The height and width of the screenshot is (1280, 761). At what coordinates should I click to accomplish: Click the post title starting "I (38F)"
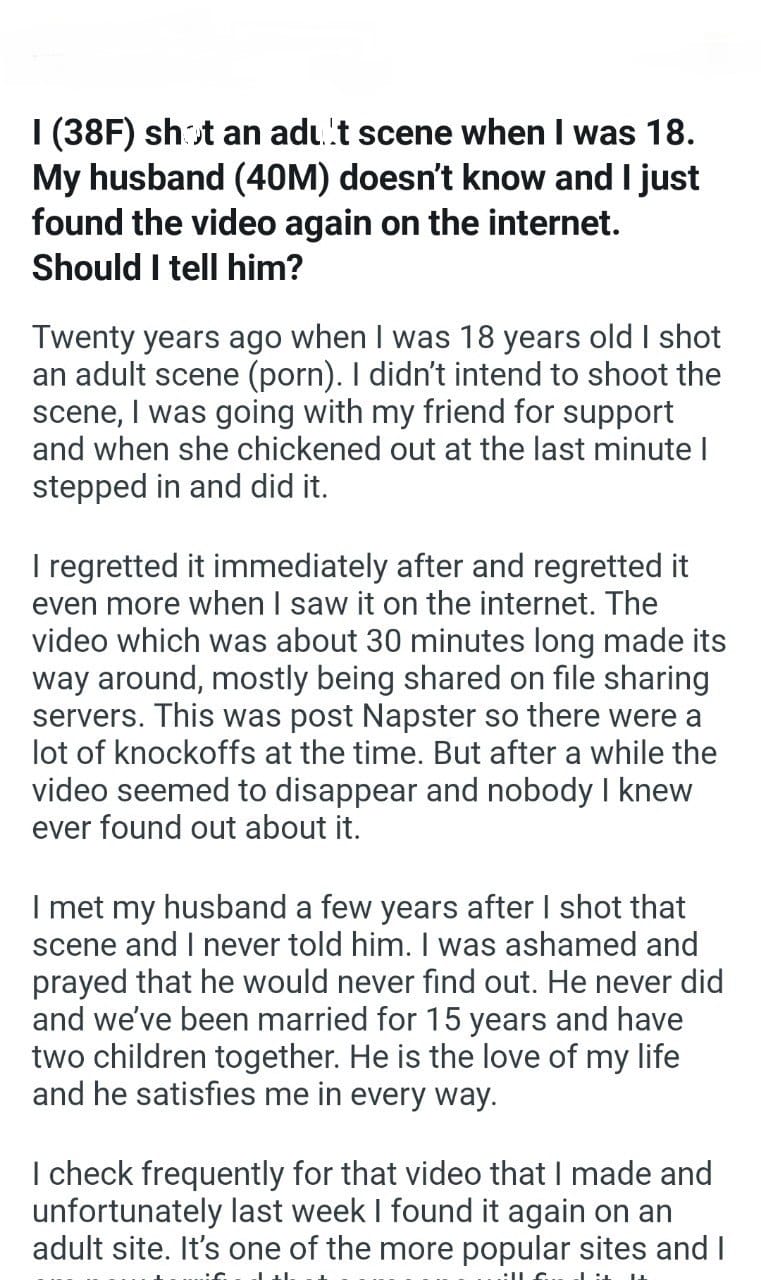[x=365, y=132]
